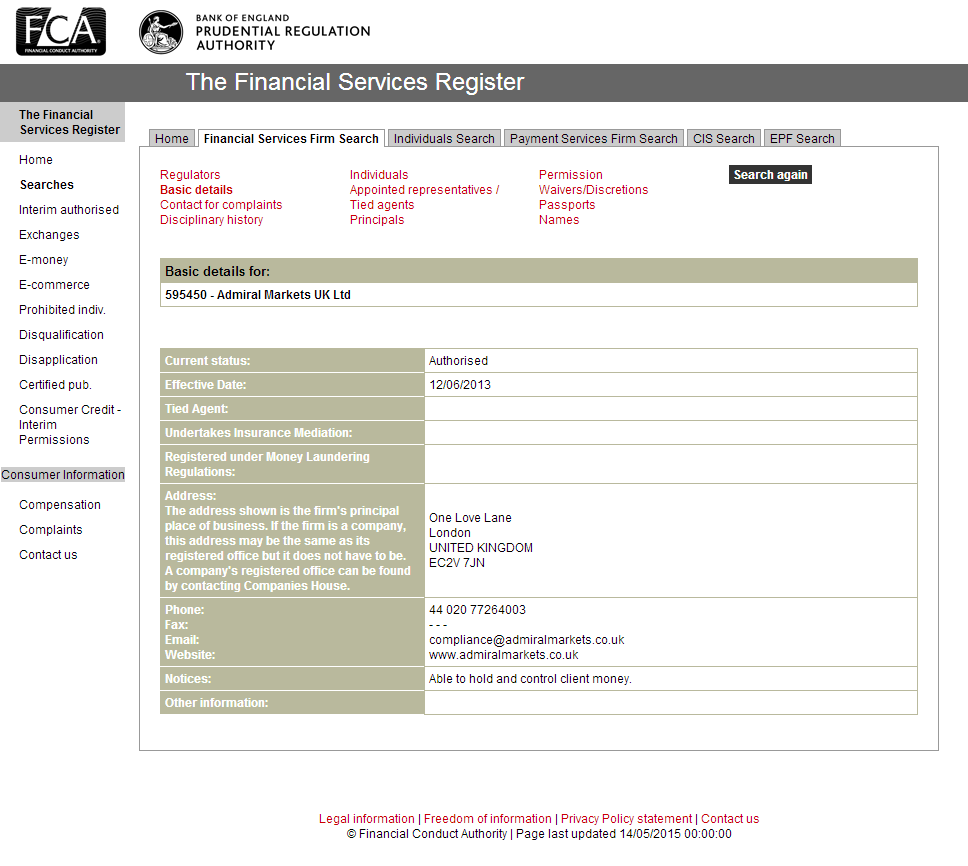
Task: Open the Privacy Policy statement footer link
Action: (627, 818)
